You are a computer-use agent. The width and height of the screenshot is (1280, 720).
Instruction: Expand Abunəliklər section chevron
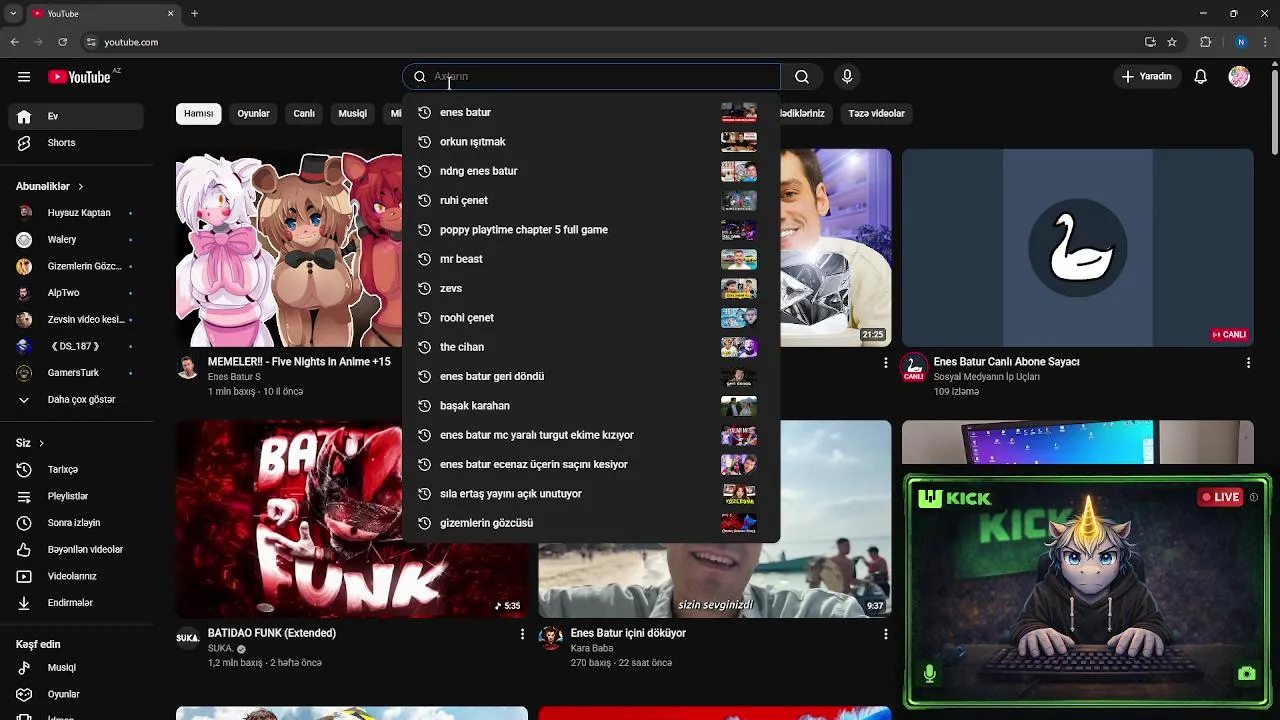(x=81, y=187)
